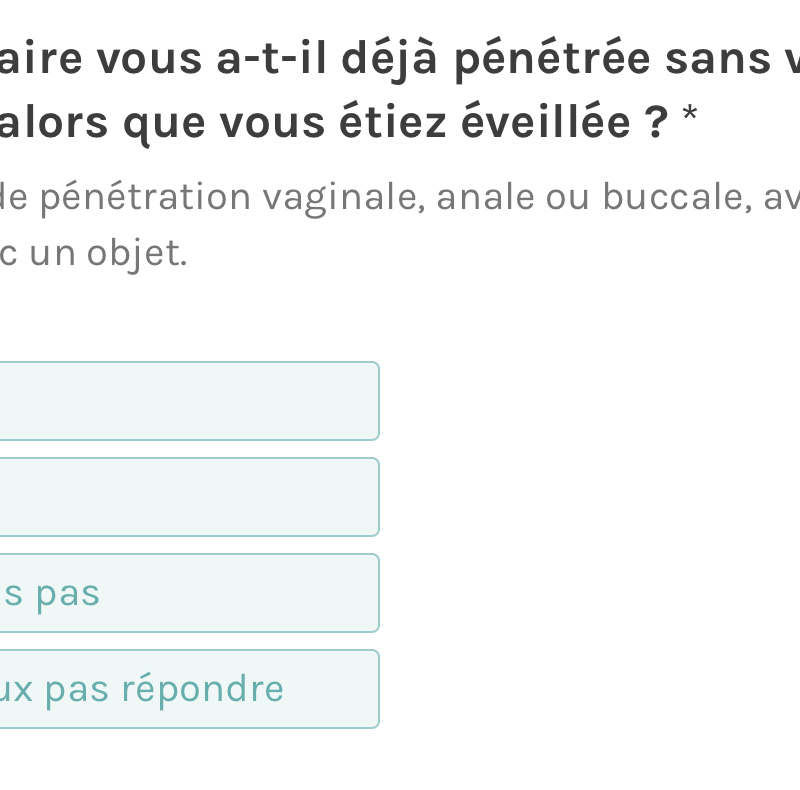The height and width of the screenshot is (790, 800).
Task: Select the answer ending in "s pas"
Action: tap(188, 593)
